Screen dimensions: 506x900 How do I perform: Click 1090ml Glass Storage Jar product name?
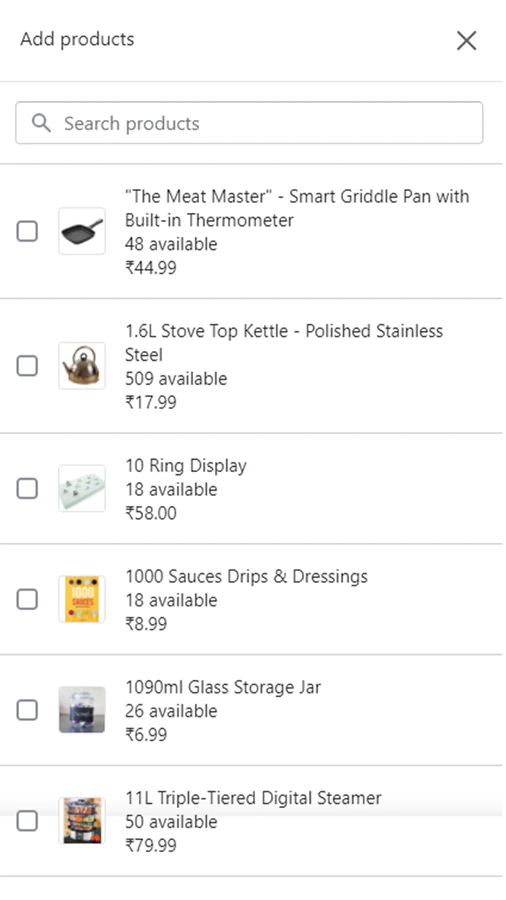223,687
